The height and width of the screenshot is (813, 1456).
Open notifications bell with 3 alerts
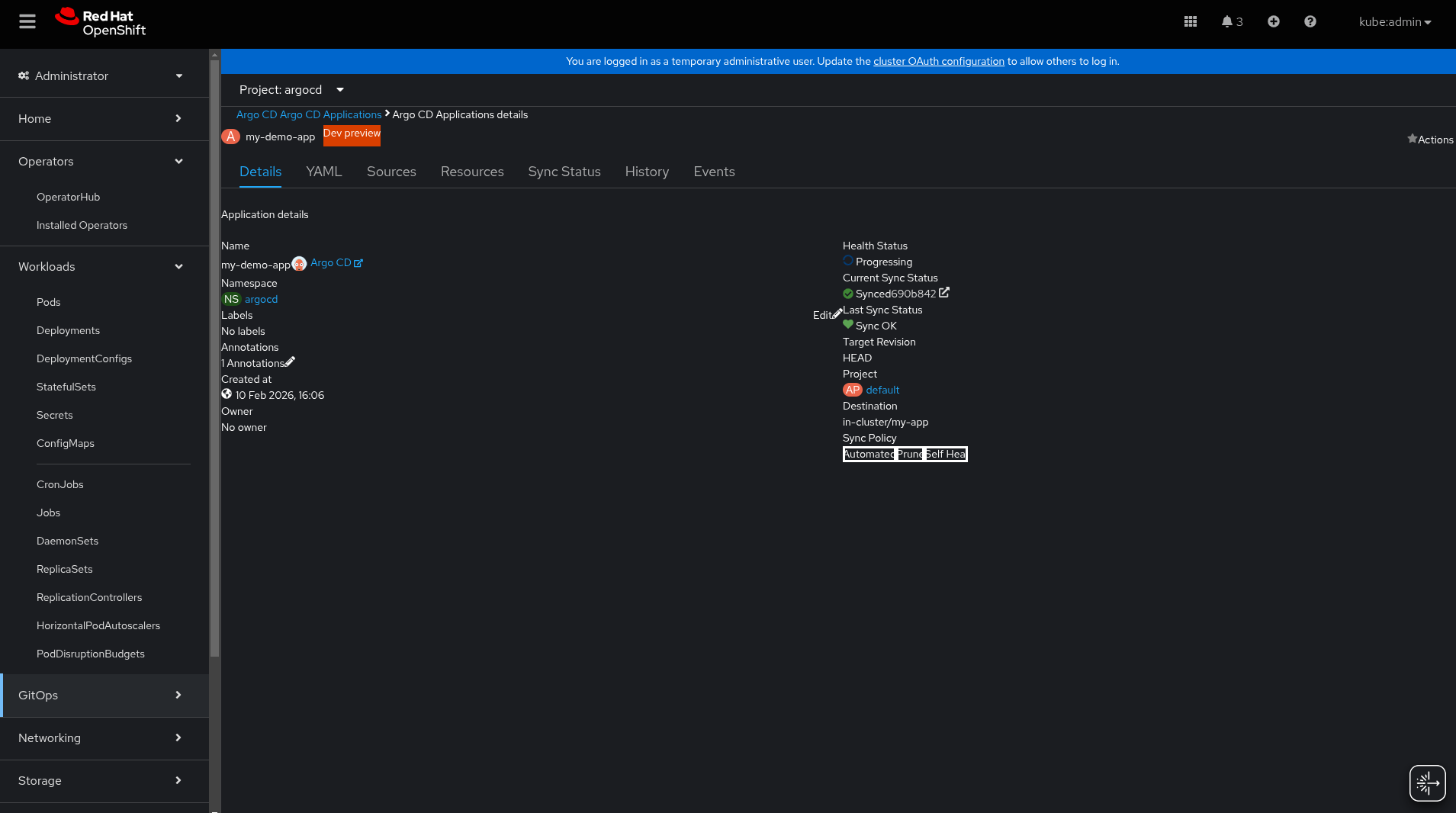click(x=1232, y=21)
